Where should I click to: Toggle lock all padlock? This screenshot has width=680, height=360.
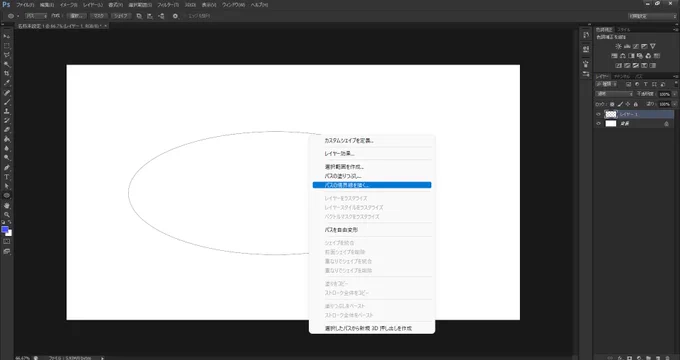pyautogui.click(x=636, y=104)
